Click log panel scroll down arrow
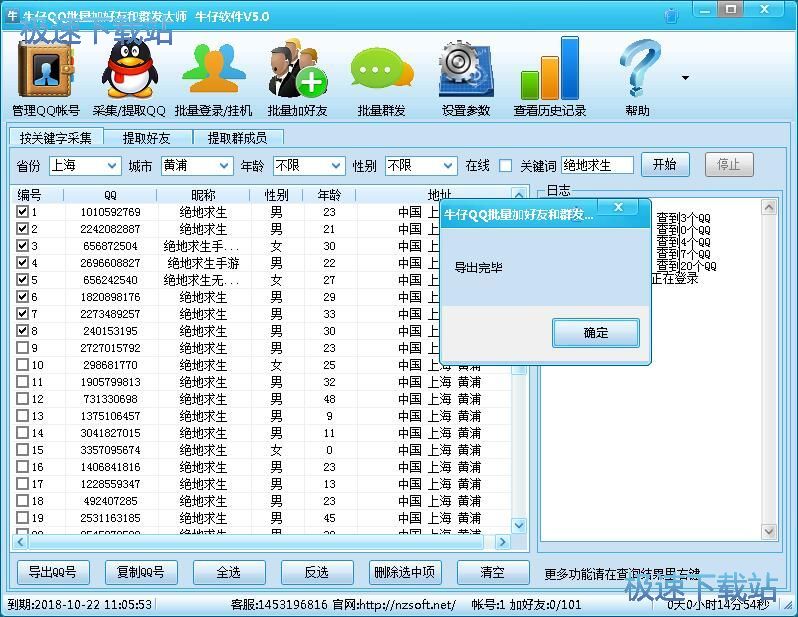The height and width of the screenshot is (617, 798). (768, 532)
